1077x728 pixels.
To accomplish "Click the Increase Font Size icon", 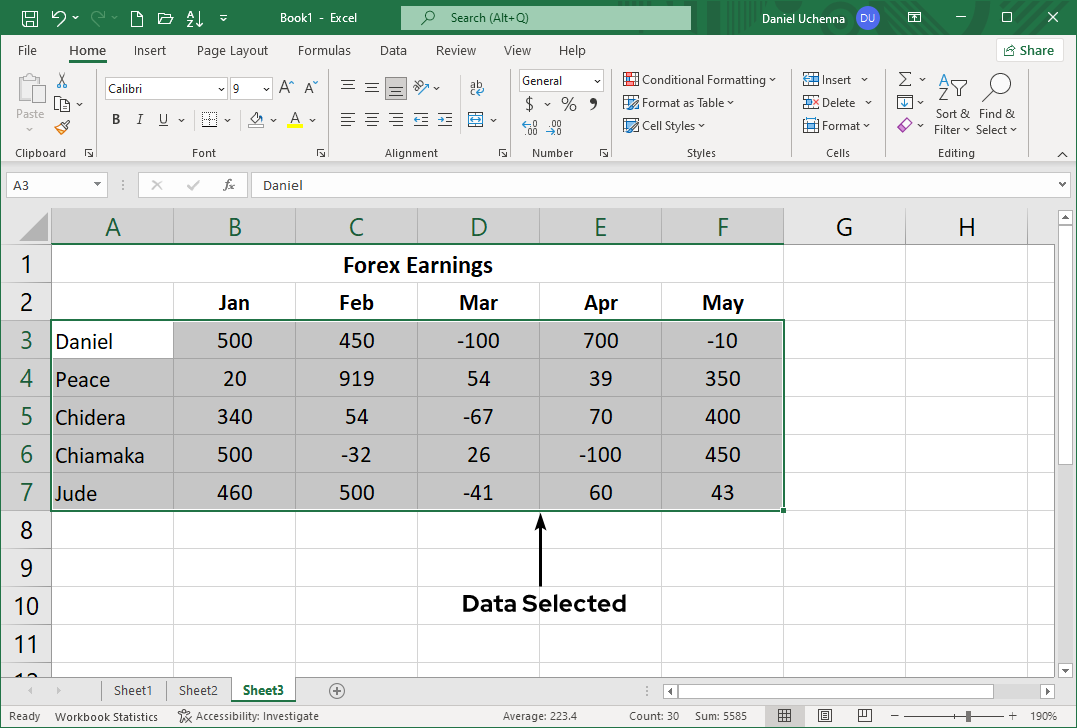I will pos(286,87).
